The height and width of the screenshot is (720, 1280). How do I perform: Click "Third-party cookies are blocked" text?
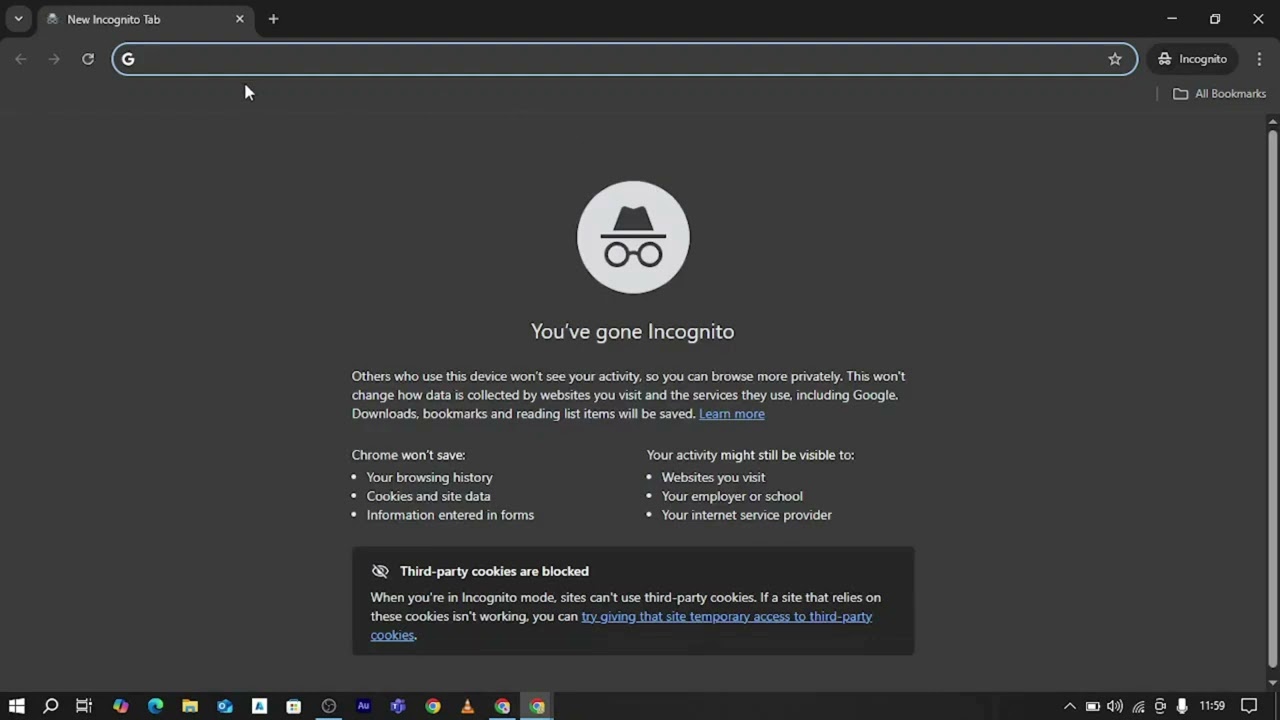coord(494,571)
